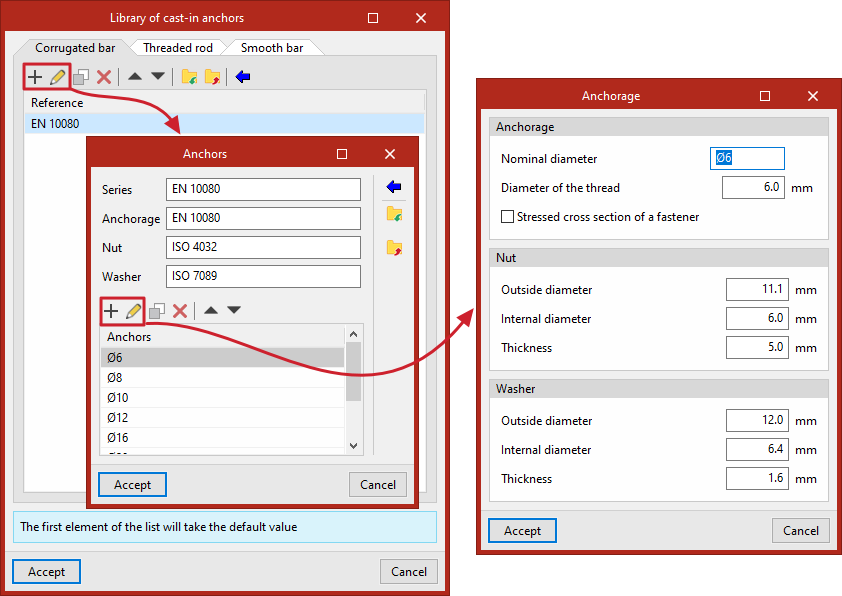Cancel the Anchors dialog
Image resolution: width=842 pixels, height=596 pixels.
pyautogui.click(x=378, y=484)
